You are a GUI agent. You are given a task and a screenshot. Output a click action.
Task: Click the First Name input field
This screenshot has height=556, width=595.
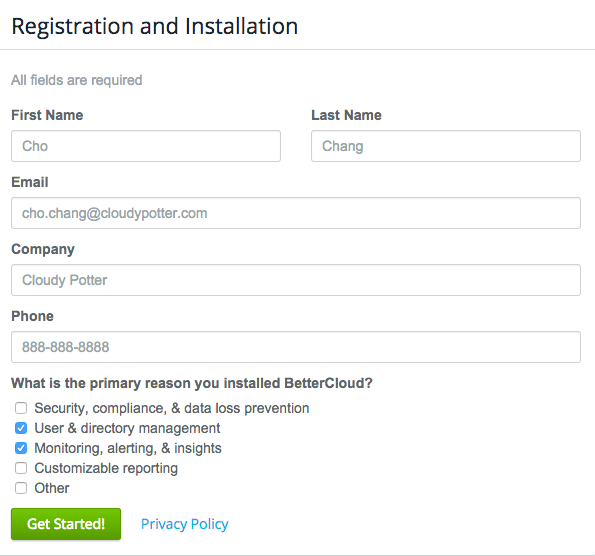pyautogui.click(x=146, y=146)
